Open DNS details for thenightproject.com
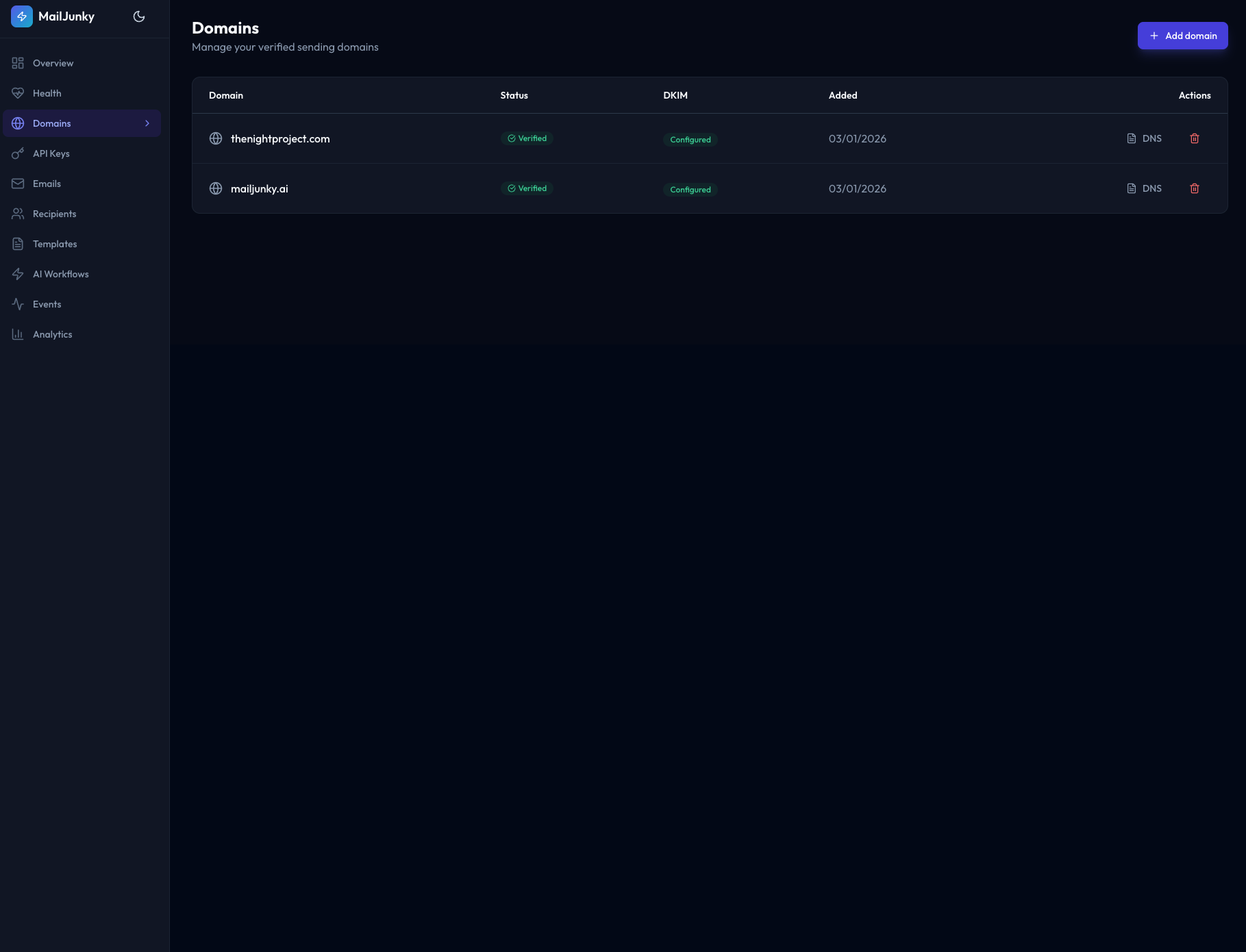The width and height of the screenshot is (1246, 952). point(1144,138)
